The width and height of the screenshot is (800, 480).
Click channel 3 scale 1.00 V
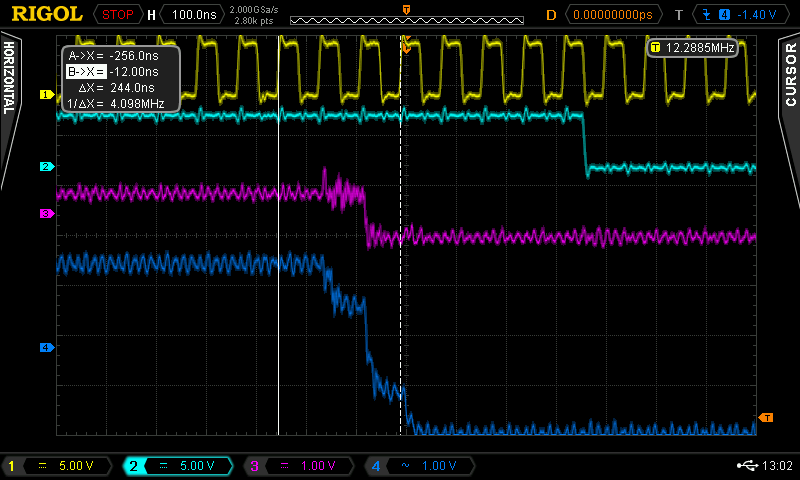pos(318,466)
